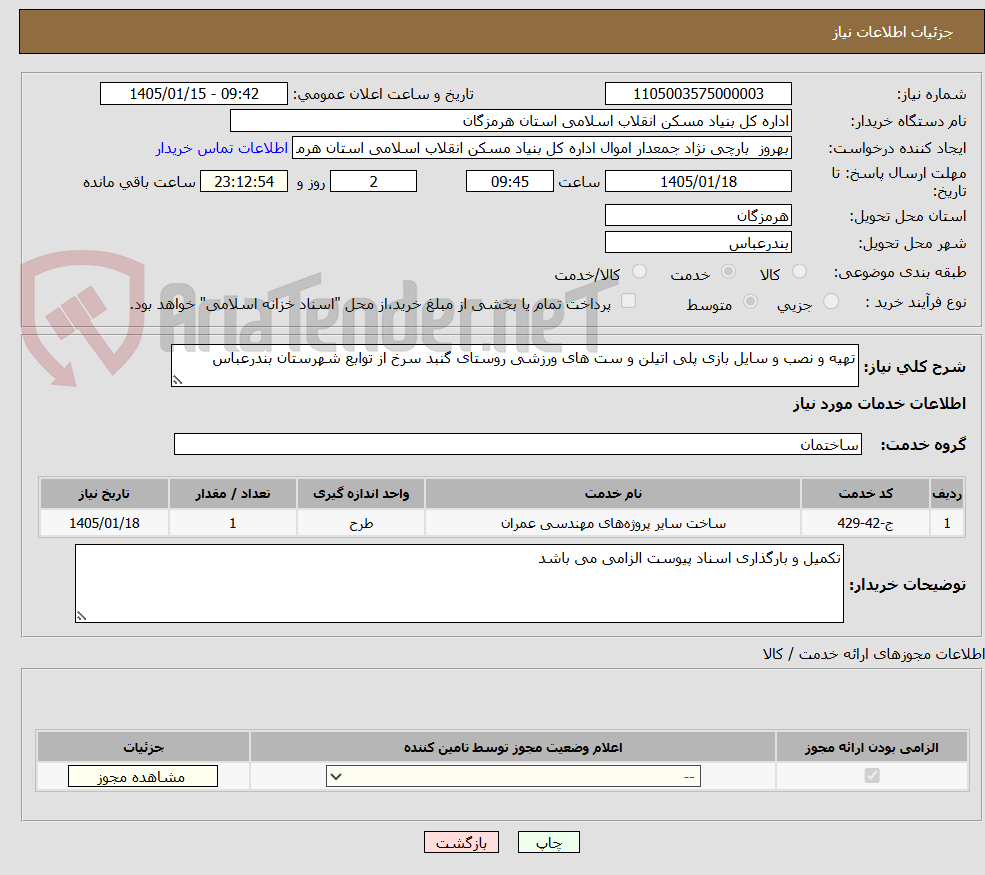Click the اعلام وضعیت مجوز توسط تامین کننده header
This screenshot has height=875, width=985.
(513, 747)
